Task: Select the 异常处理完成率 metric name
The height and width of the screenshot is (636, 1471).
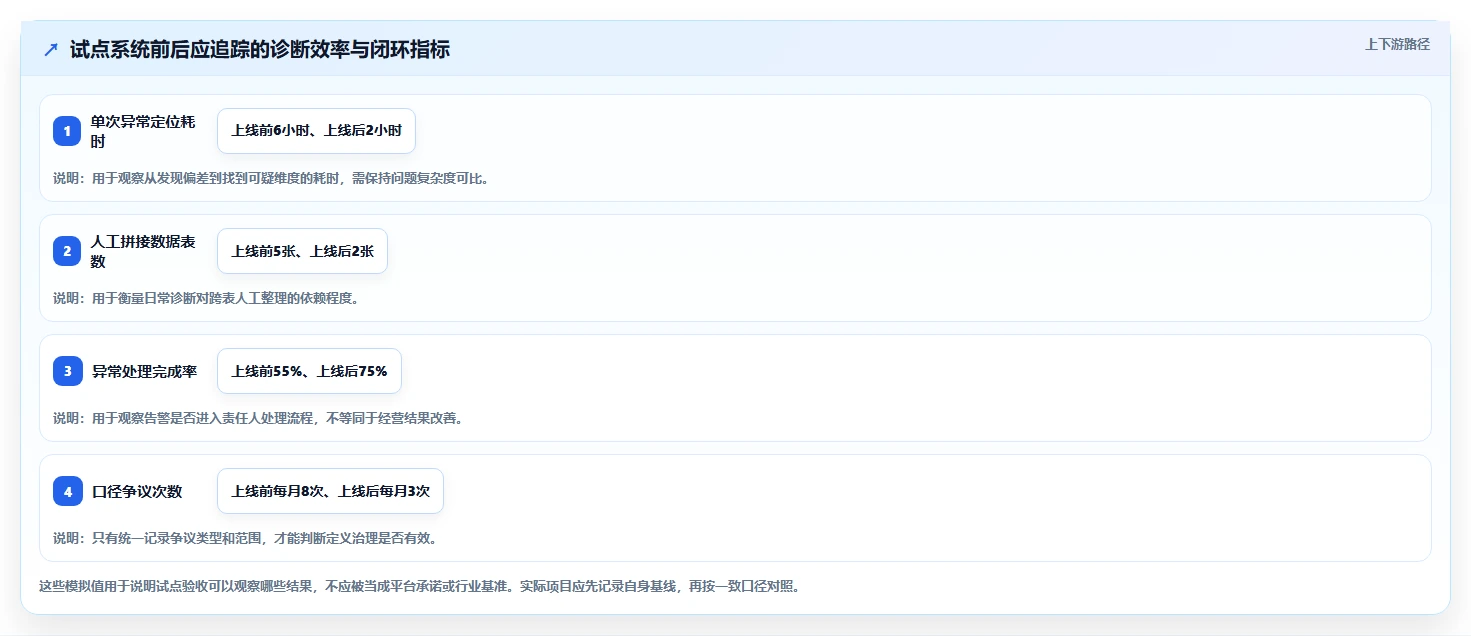Action: tap(144, 371)
